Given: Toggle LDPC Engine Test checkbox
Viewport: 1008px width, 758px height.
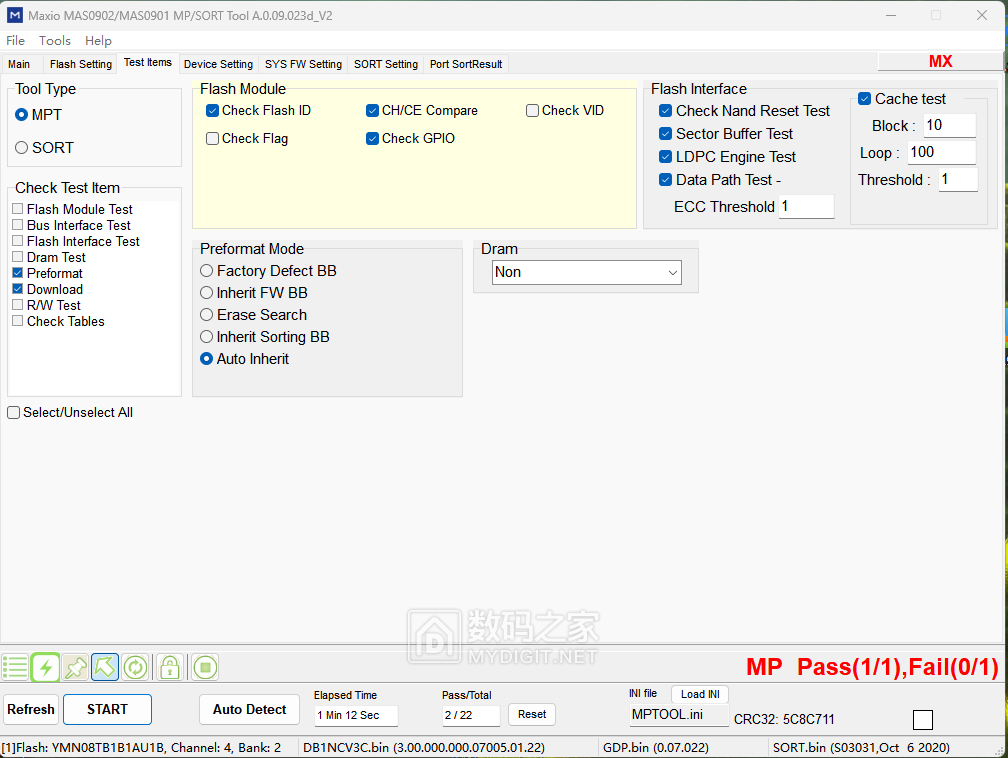Looking at the screenshot, I should click(x=665, y=157).
